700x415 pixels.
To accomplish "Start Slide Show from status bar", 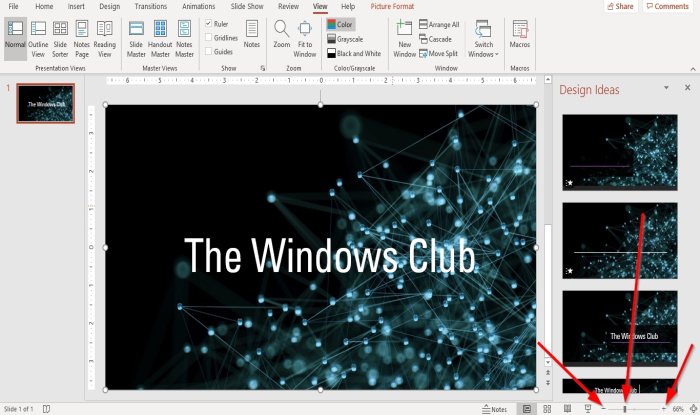I will click(x=588, y=409).
